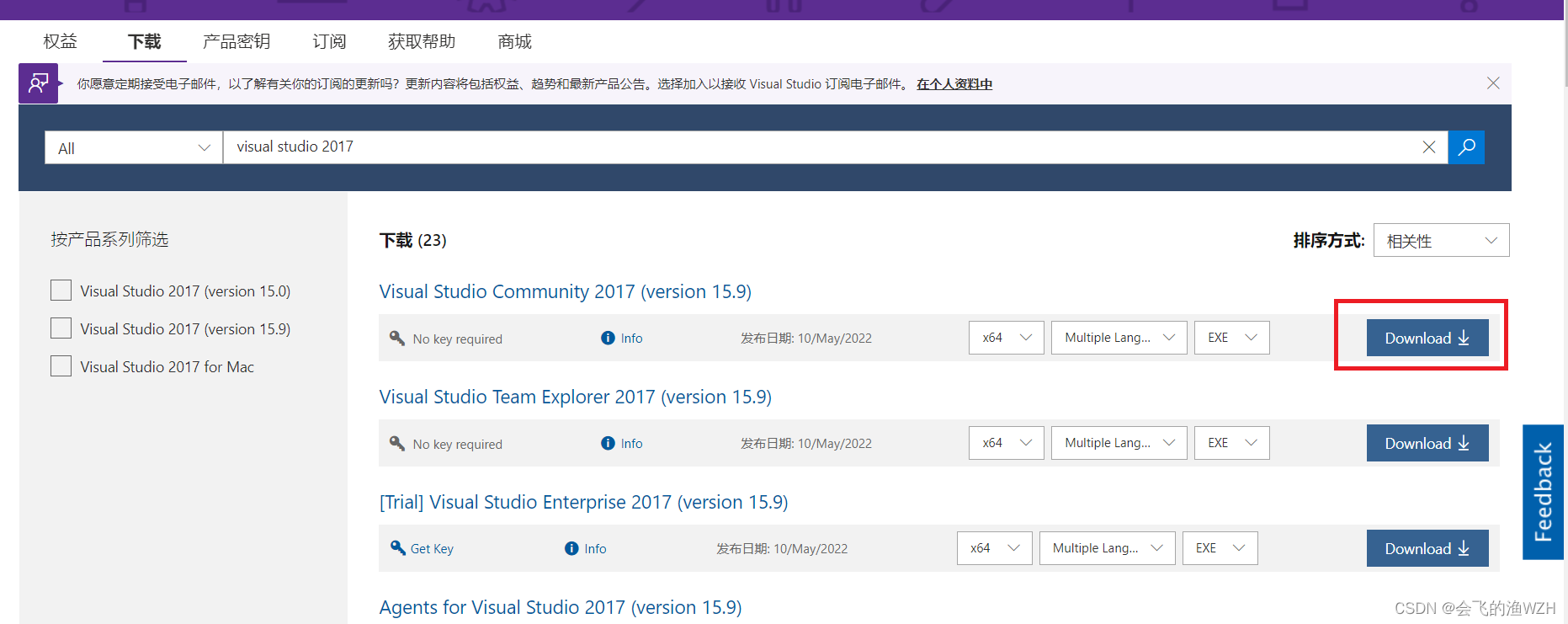Open the All category dropdown
Screen dimensions: 1568x624
[x=134, y=147]
